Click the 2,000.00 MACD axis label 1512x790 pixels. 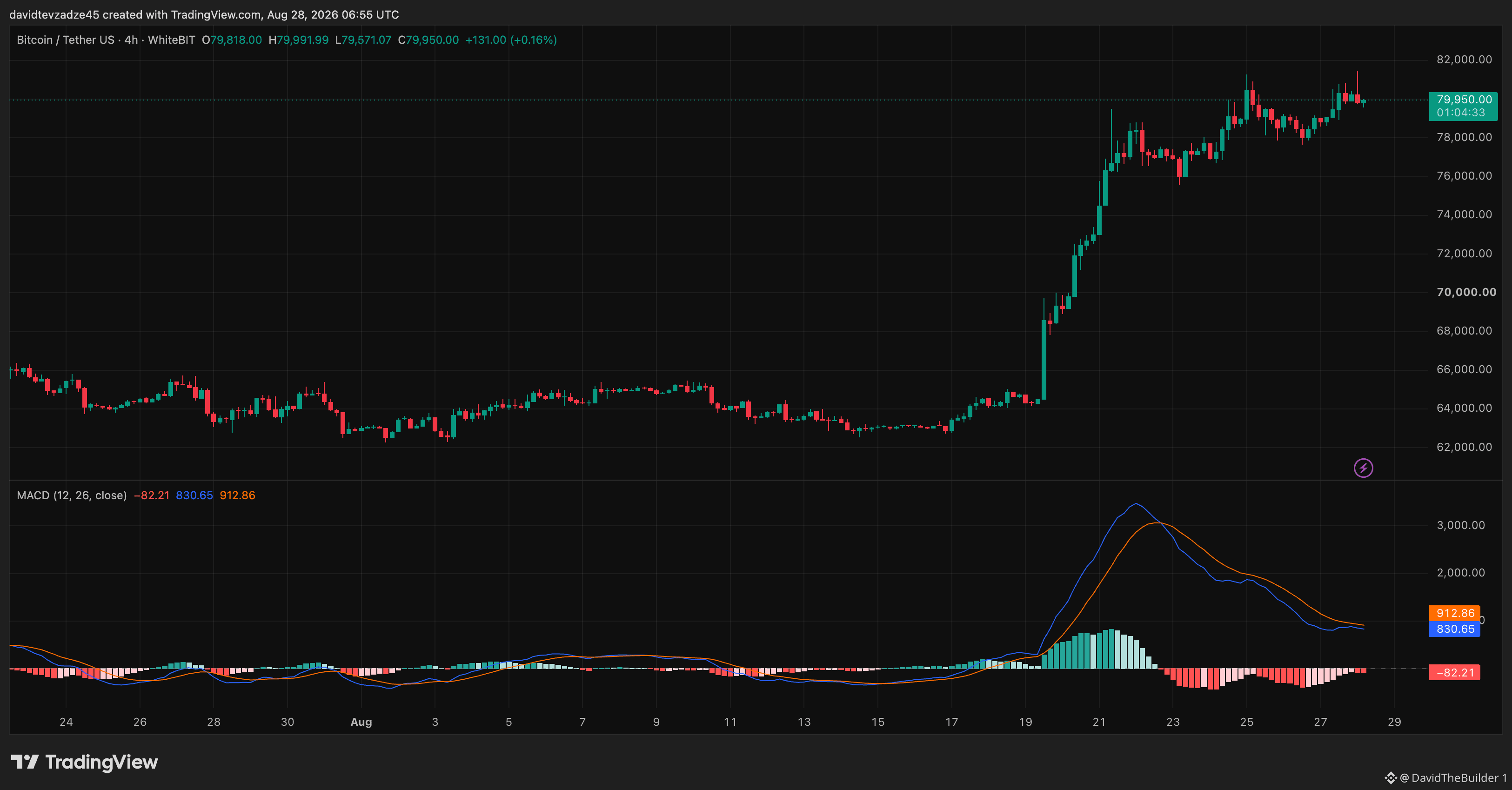pyautogui.click(x=1460, y=572)
